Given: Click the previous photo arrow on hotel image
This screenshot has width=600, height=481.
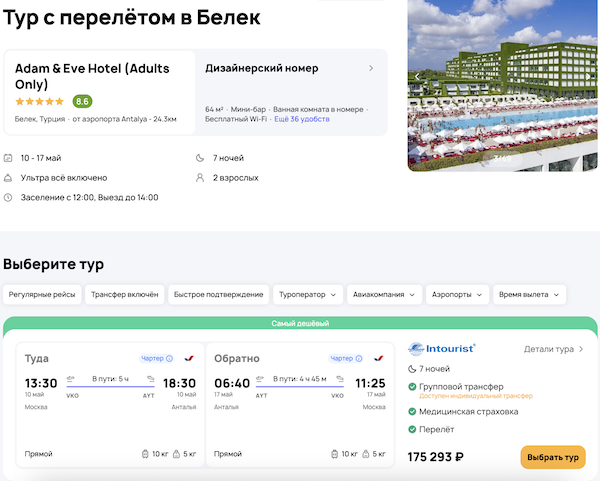Looking at the screenshot, I should click(417, 76).
